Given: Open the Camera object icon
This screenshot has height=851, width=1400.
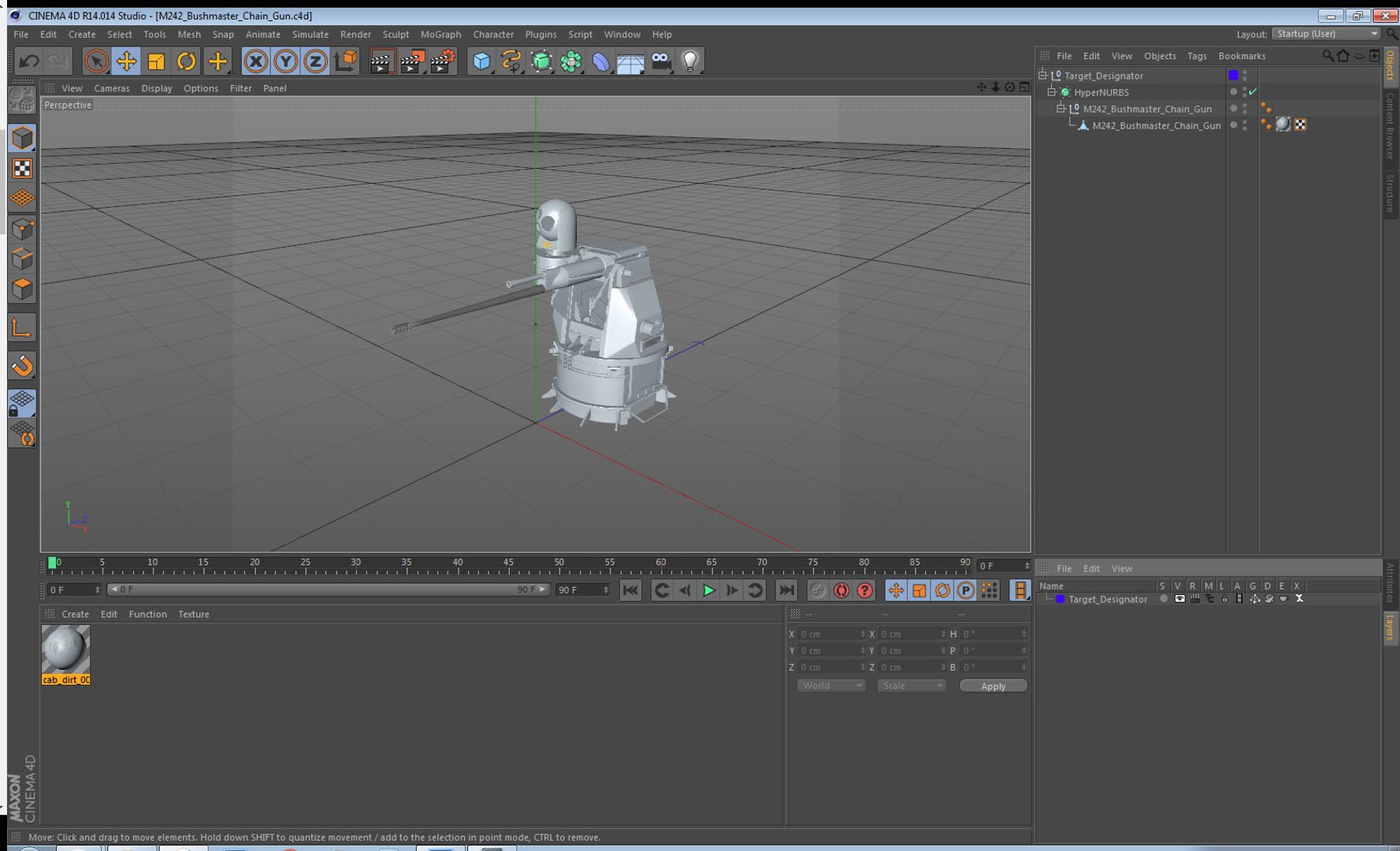Looking at the screenshot, I should (660, 61).
